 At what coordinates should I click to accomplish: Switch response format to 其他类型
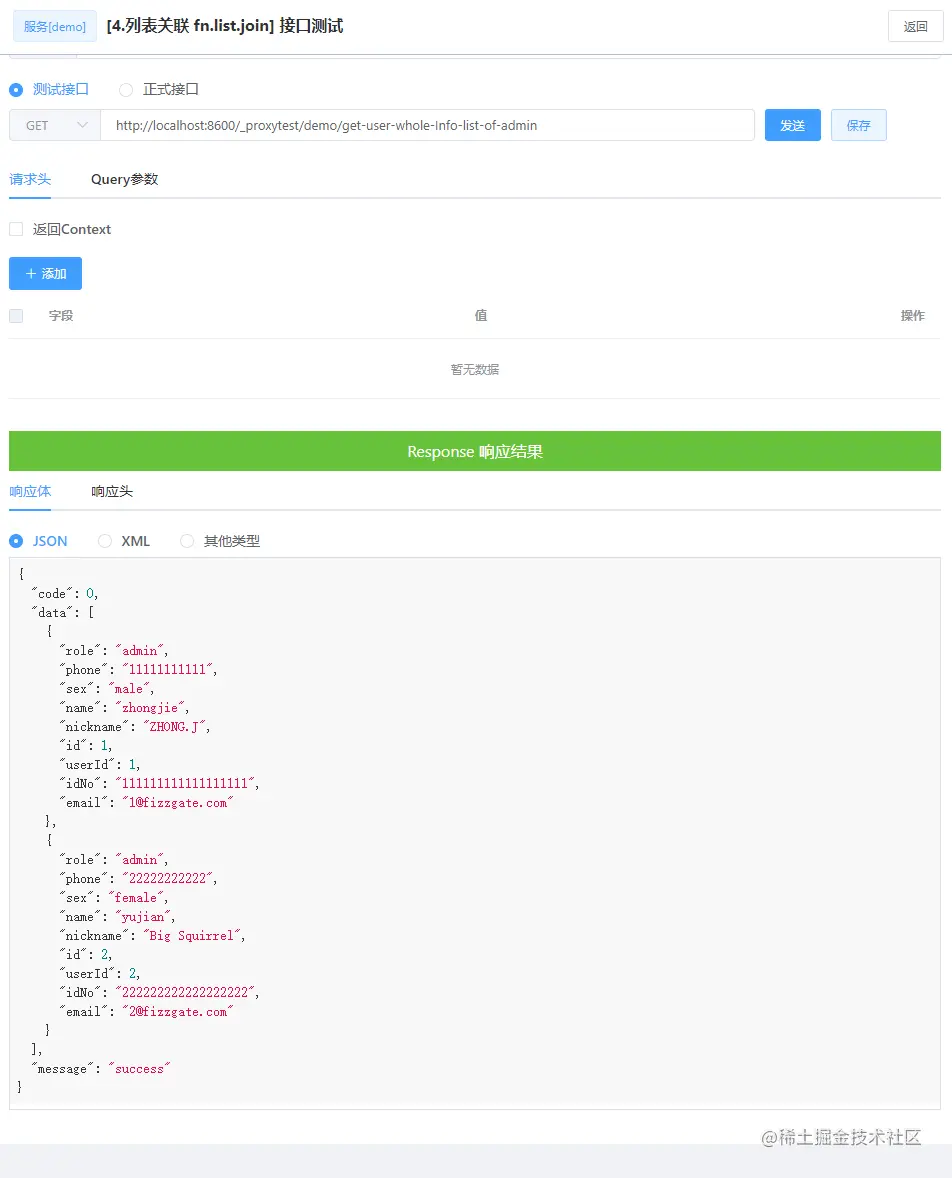(187, 540)
